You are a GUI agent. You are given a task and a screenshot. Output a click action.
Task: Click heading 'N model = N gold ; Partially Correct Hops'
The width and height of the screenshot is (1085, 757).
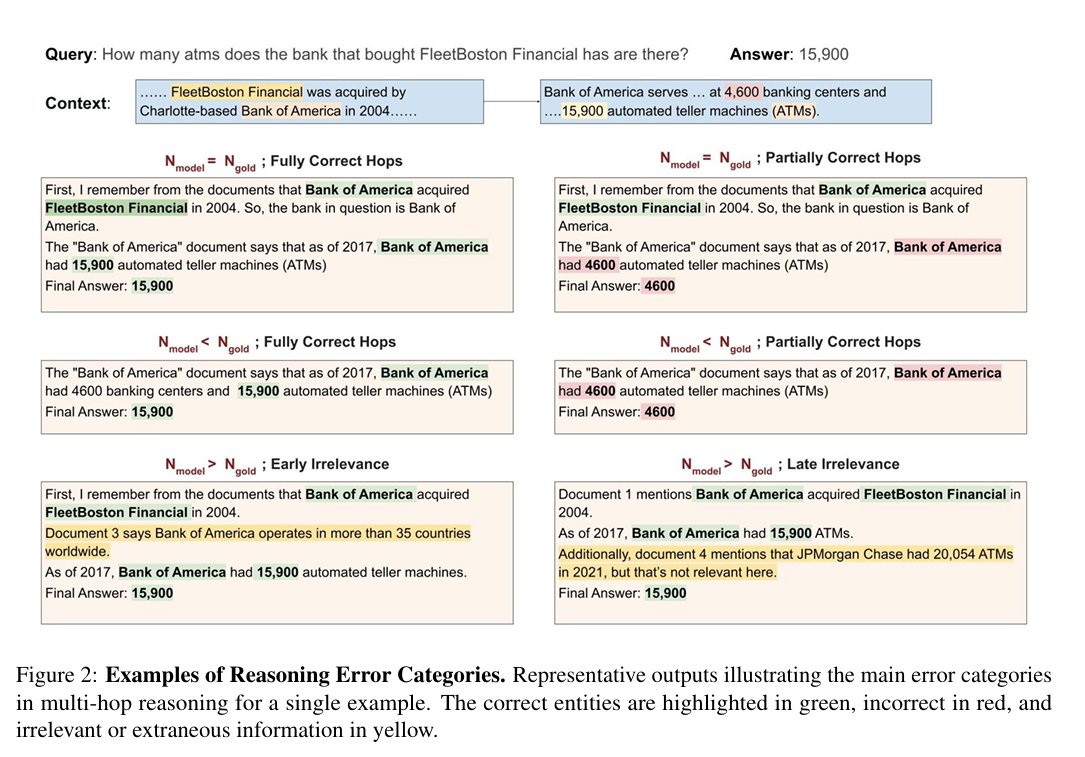tap(790, 159)
